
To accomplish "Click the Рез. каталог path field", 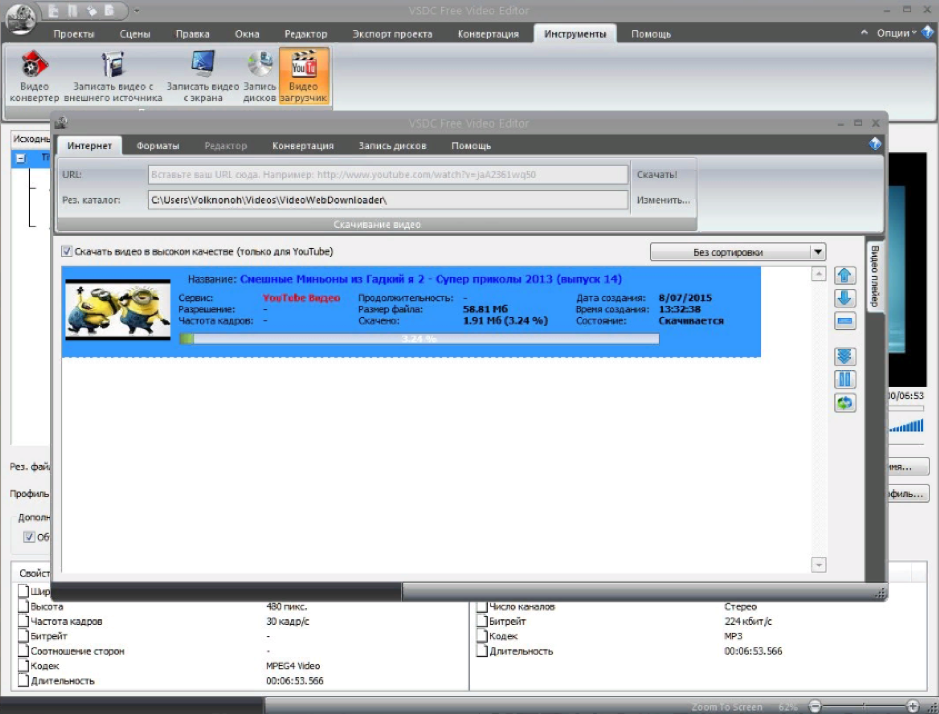I will tap(388, 200).
